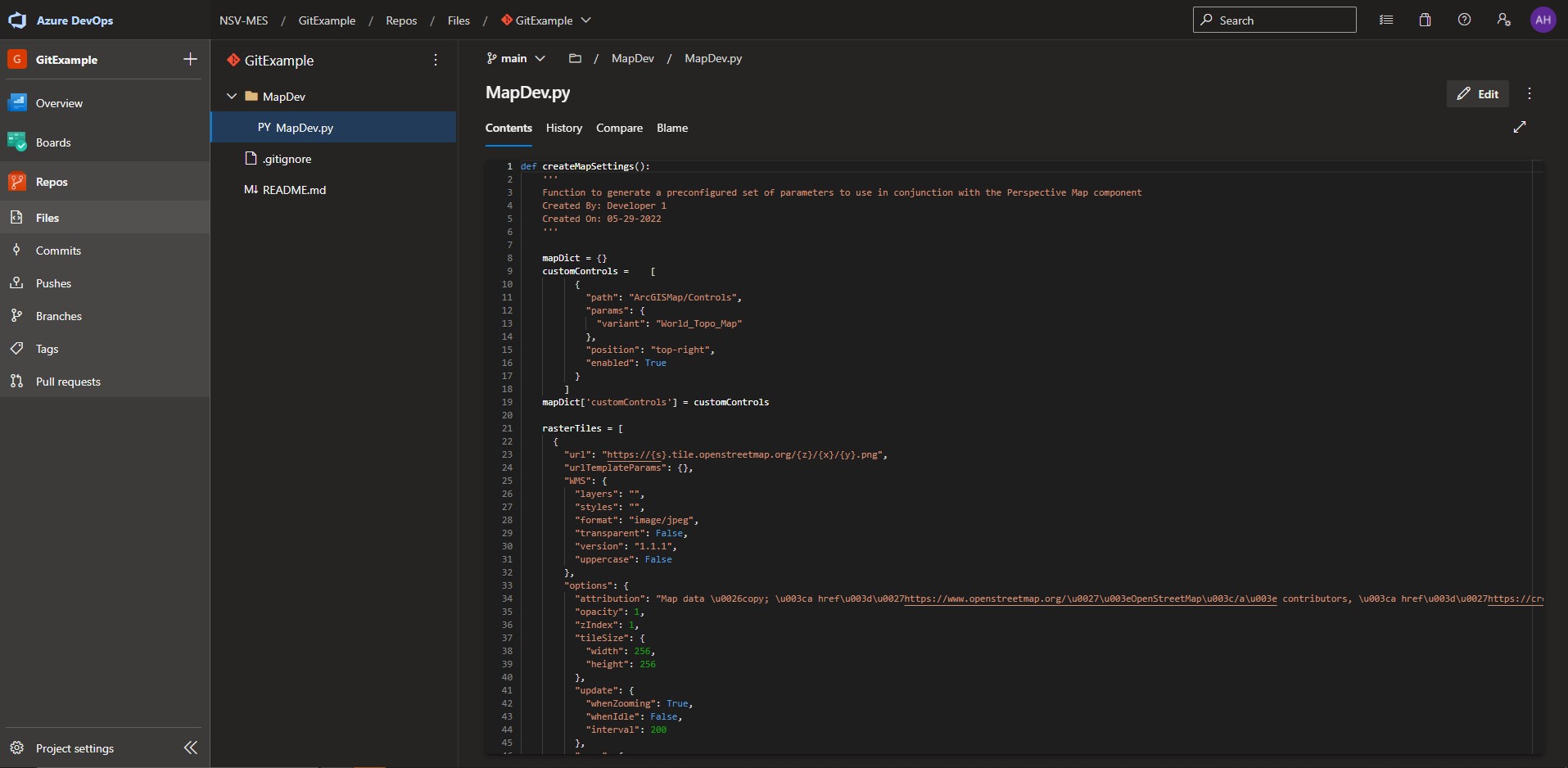Open Branches from the sidebar

pos(58,315)
